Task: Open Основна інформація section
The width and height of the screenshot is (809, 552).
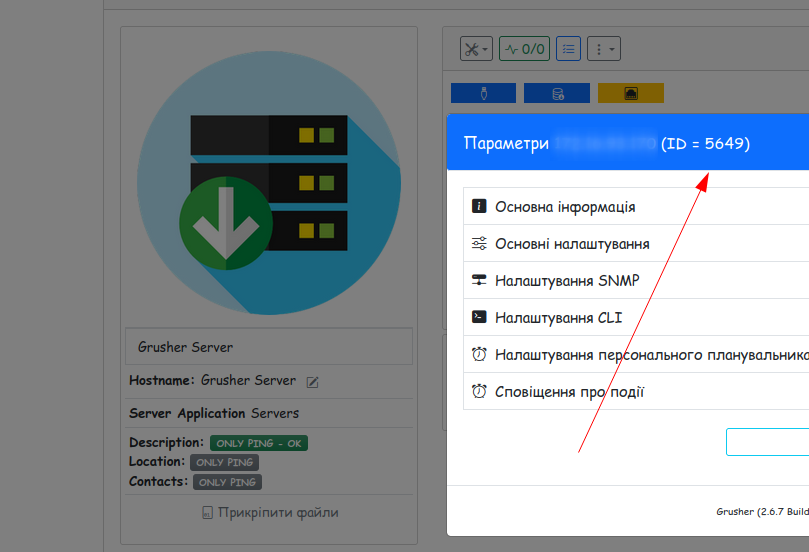Action: coord(636,206)
